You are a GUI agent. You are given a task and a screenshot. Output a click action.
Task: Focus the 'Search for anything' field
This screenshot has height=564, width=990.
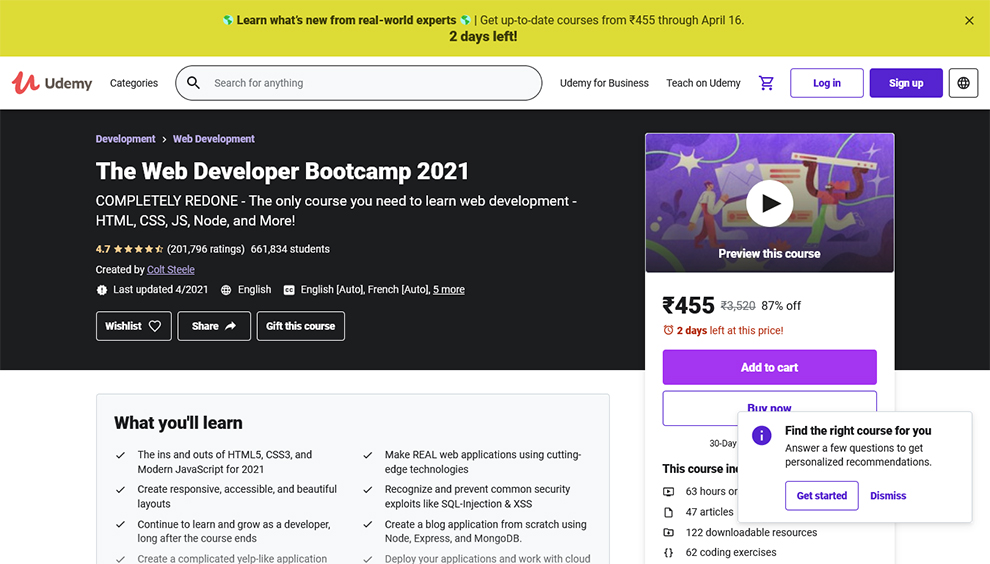point(359,83)
